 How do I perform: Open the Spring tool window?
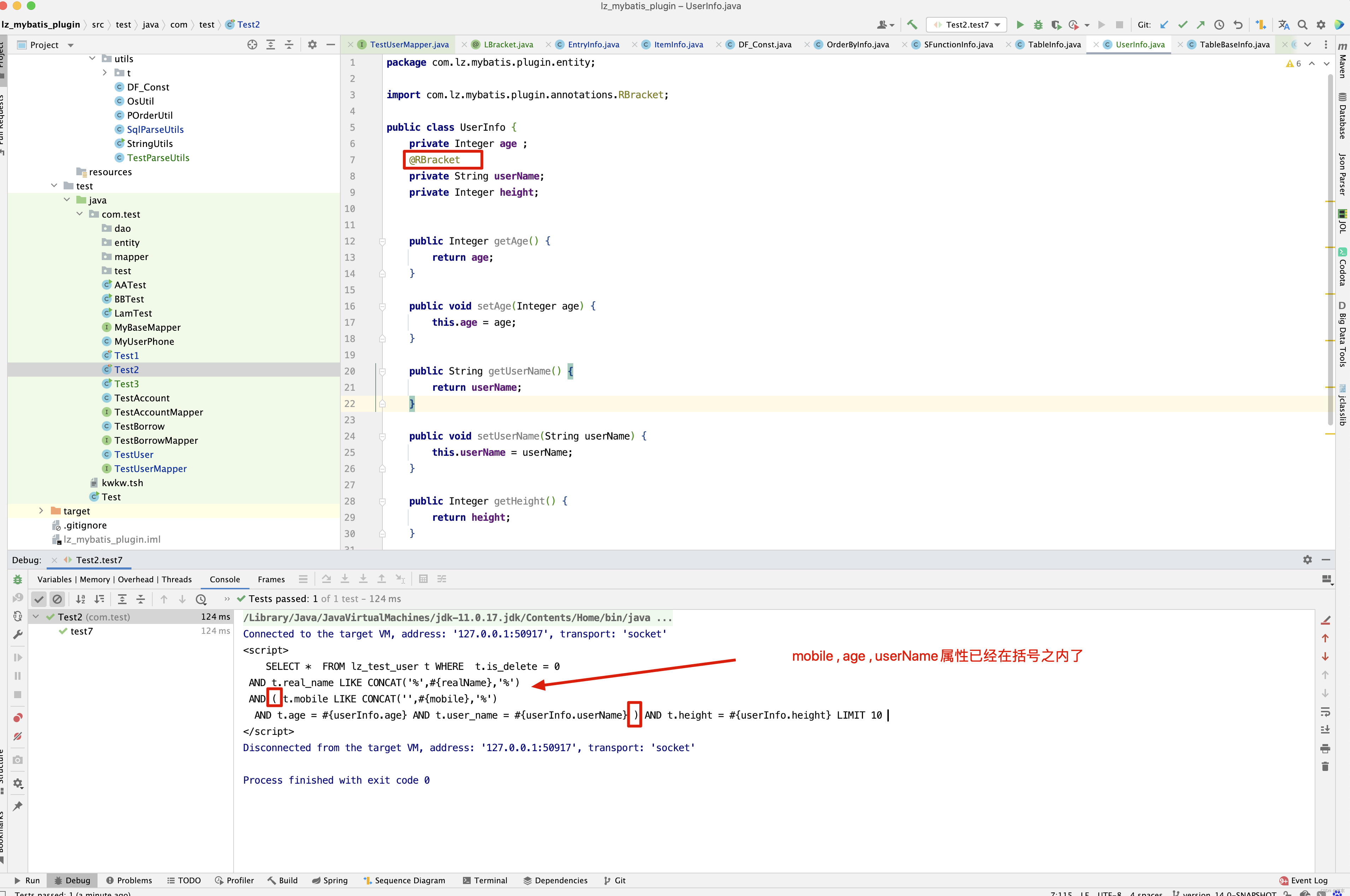[330, 880]
